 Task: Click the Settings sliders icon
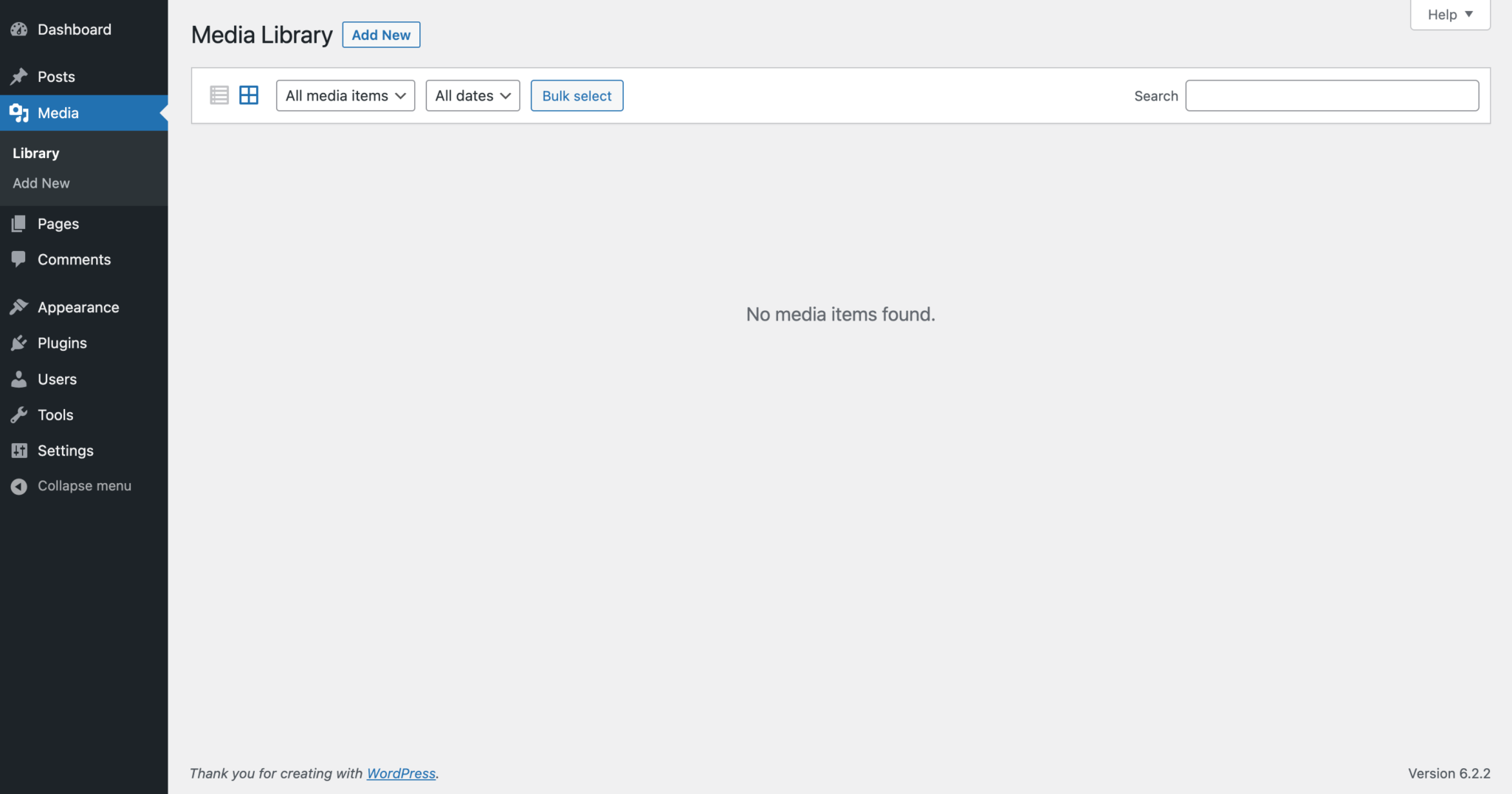click(19, 451)
